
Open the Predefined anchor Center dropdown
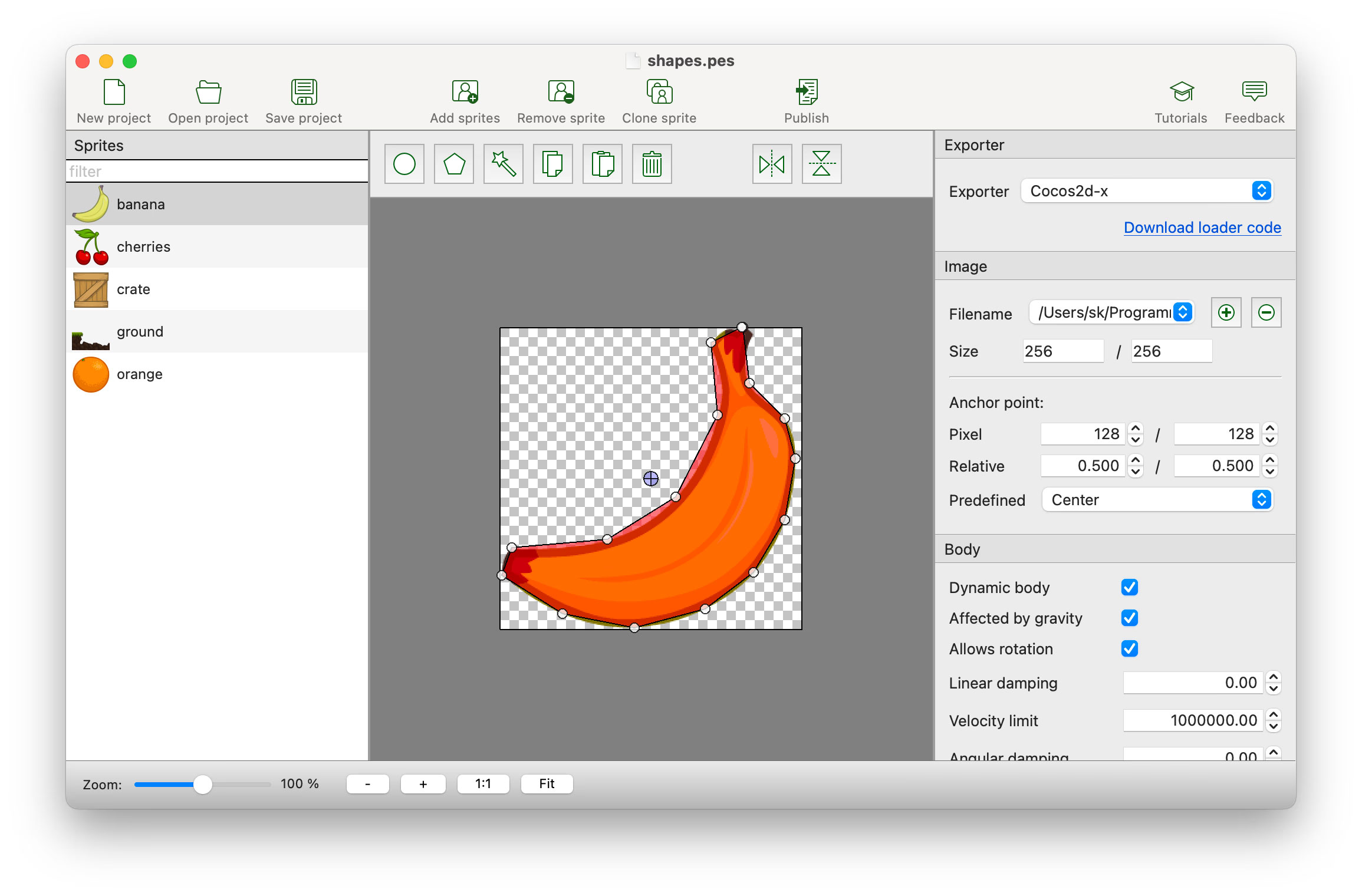(1157, 500)
